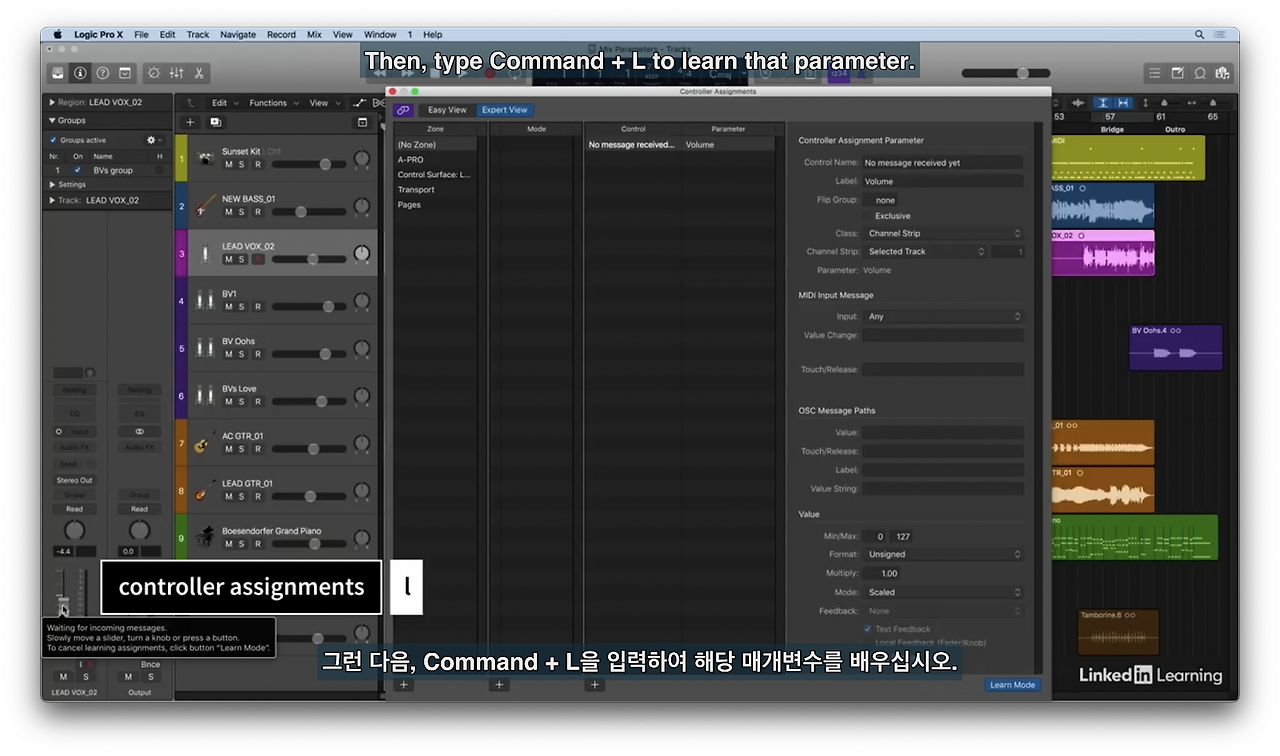Click the Learn Mode button
The width and height of the screenshot is (1280, 756).
coord(1012,685)
